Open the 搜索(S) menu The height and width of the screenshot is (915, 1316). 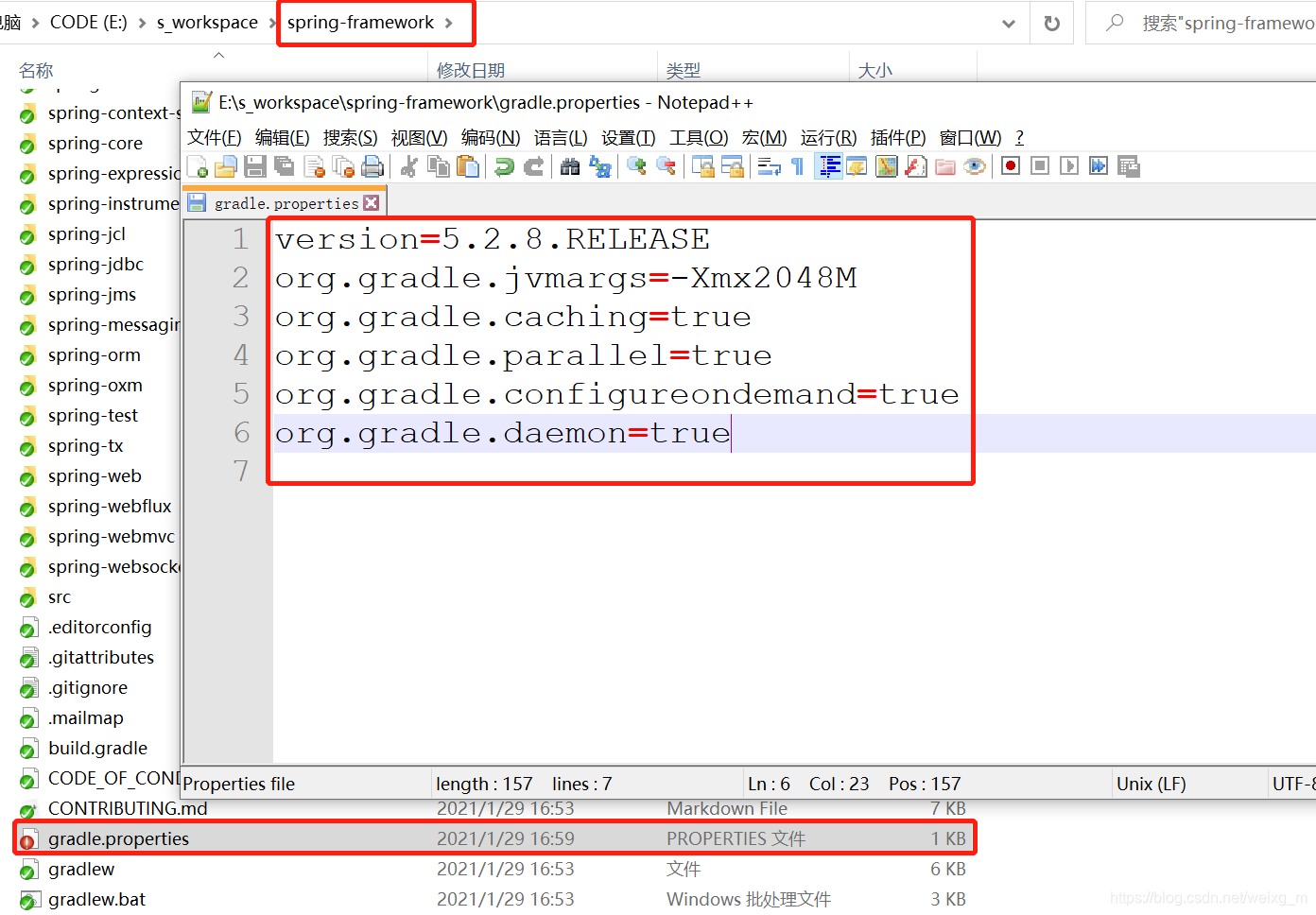tap(351, 138)
